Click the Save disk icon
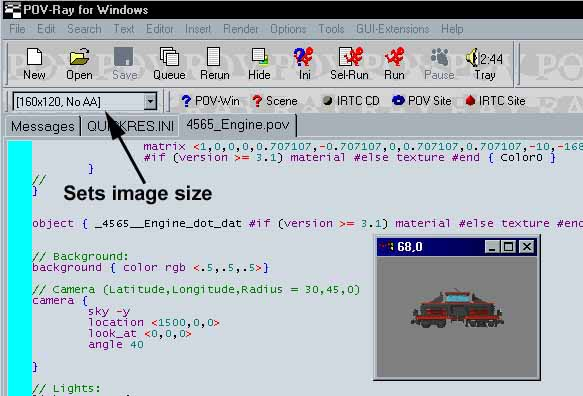 [124, 64]
